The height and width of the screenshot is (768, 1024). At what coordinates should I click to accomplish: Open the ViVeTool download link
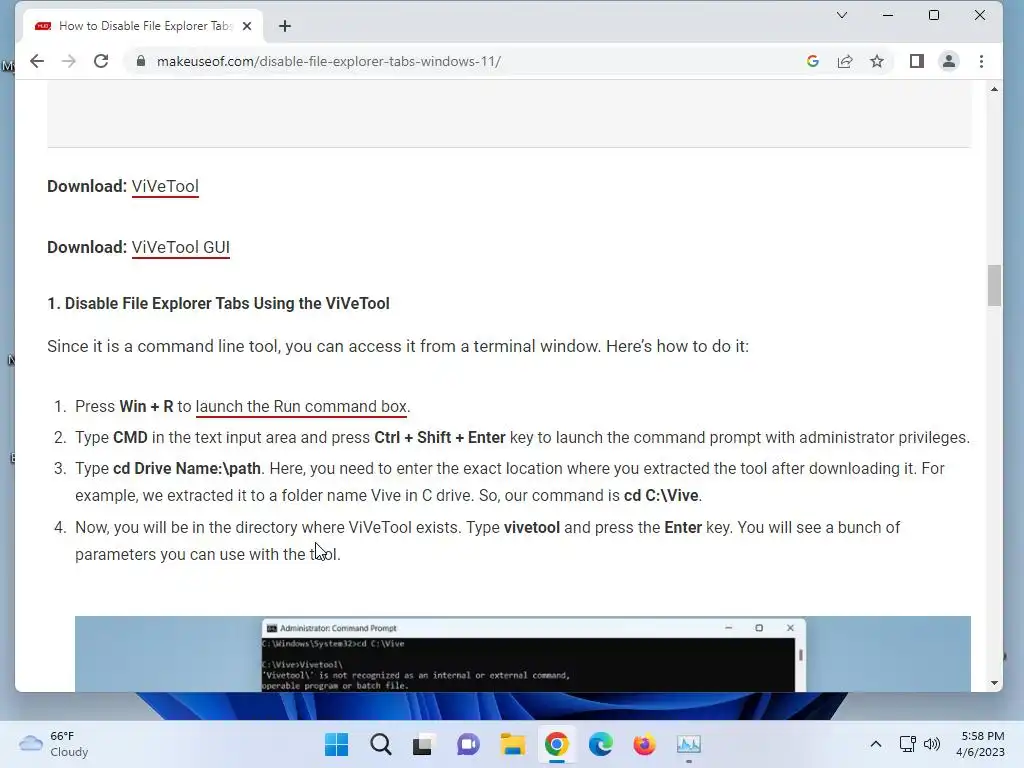[x=165, y=187]
